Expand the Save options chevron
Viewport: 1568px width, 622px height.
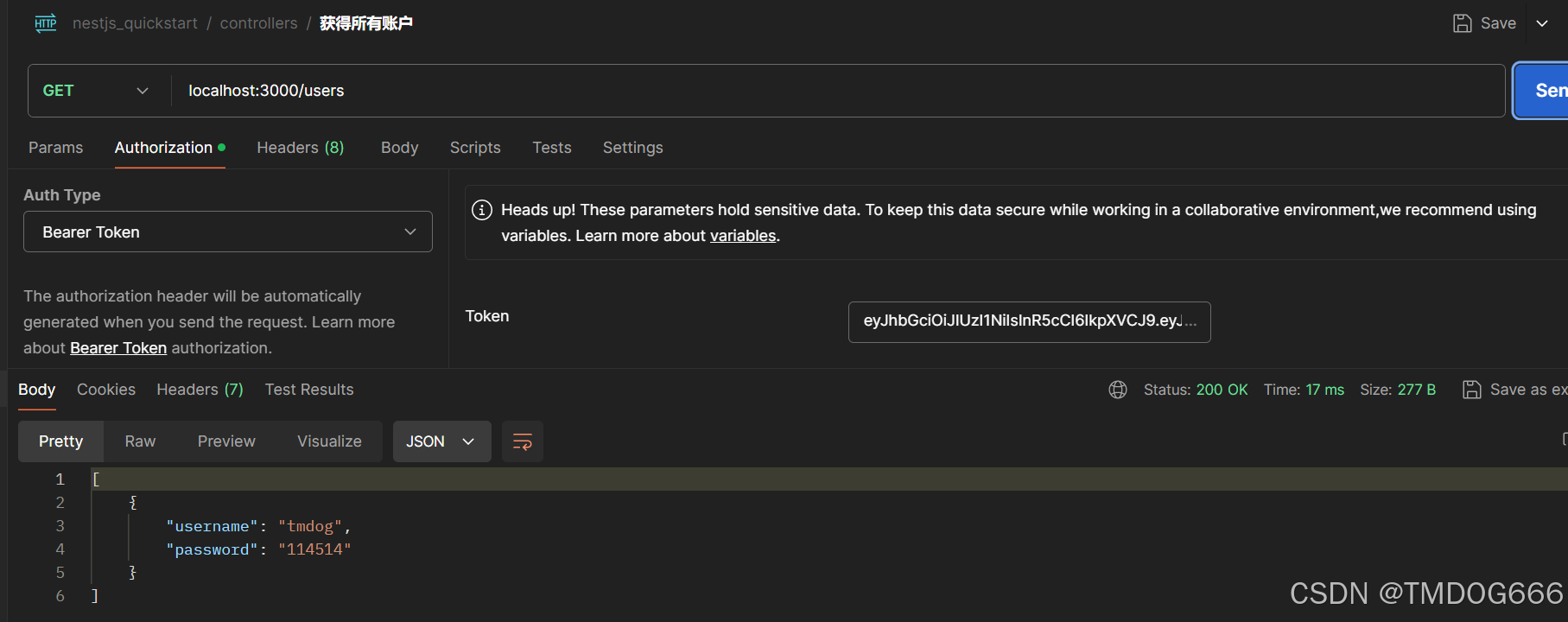[1542, 23]
